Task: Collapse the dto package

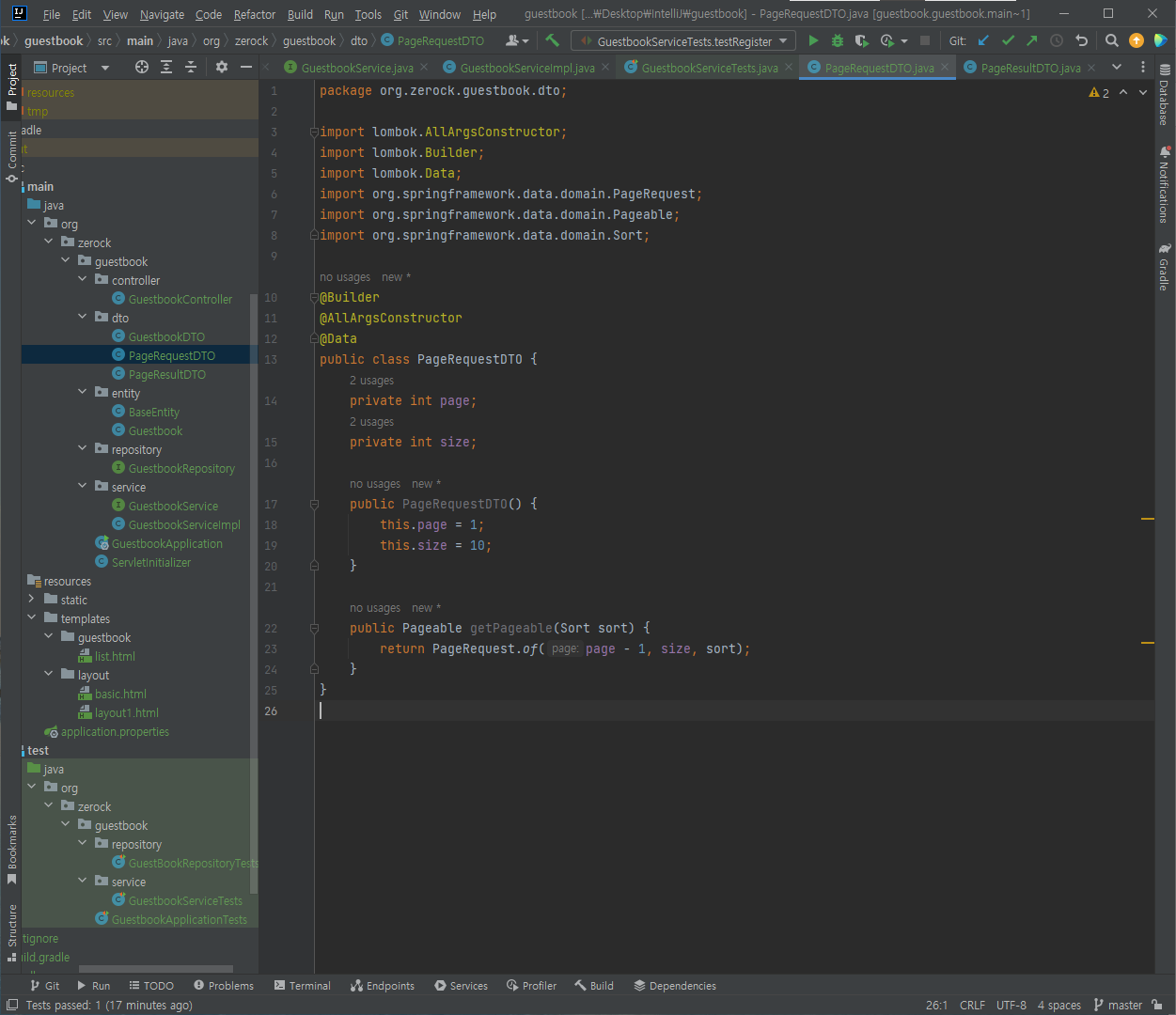Action: coord(83,317)
